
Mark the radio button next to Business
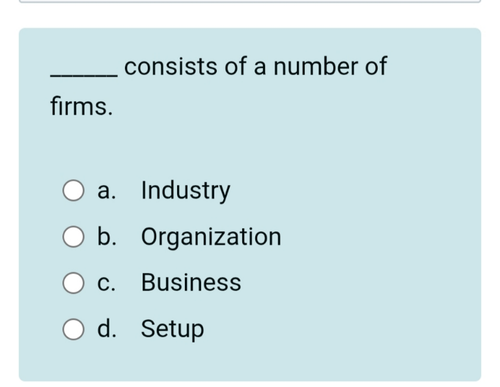coord(73,283)
